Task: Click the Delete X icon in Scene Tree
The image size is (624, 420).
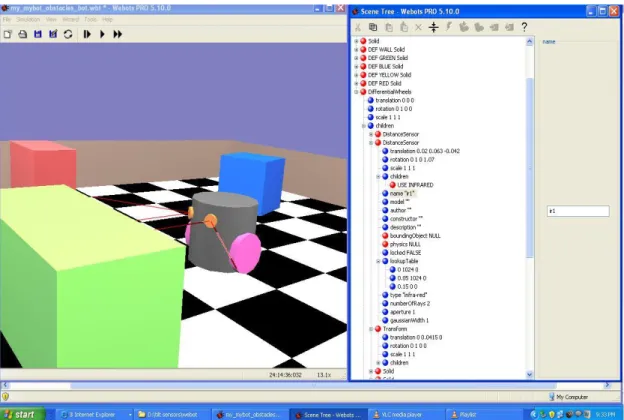Action: 419,27
